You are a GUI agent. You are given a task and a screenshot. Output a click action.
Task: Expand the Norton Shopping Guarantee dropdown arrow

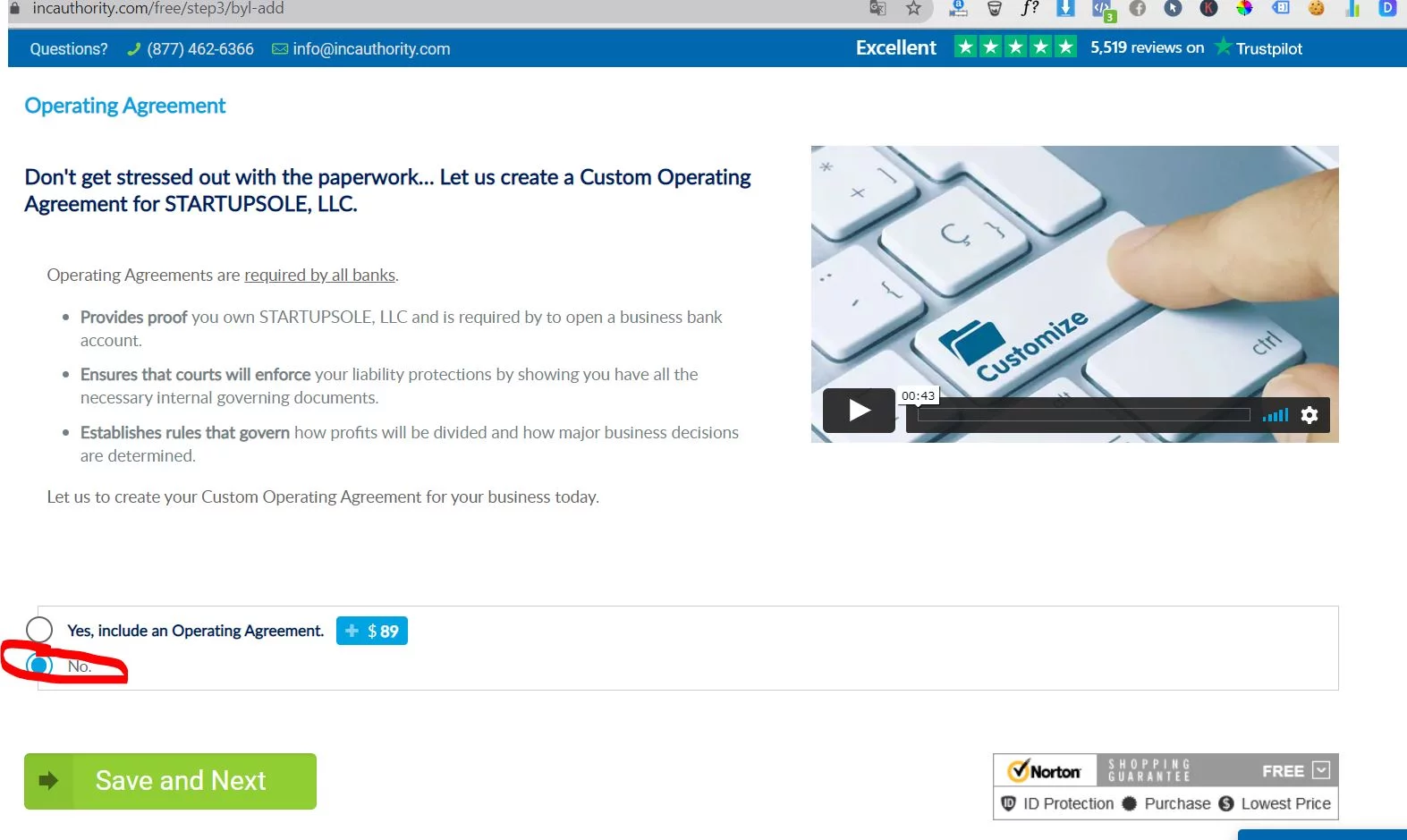(x=1321, y=770)
